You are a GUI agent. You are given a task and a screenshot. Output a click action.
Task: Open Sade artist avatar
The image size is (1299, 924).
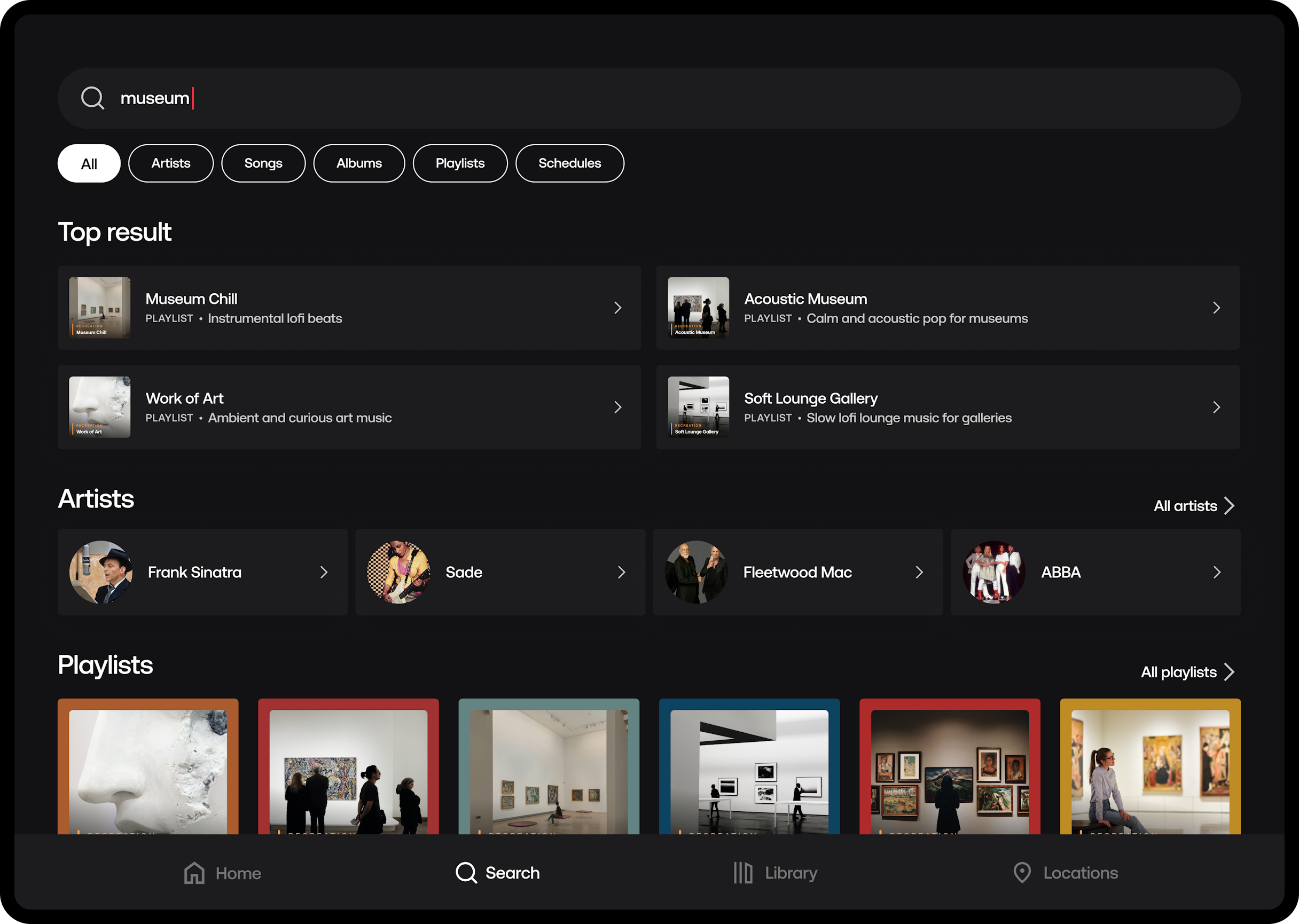click(x=398, y=573)
